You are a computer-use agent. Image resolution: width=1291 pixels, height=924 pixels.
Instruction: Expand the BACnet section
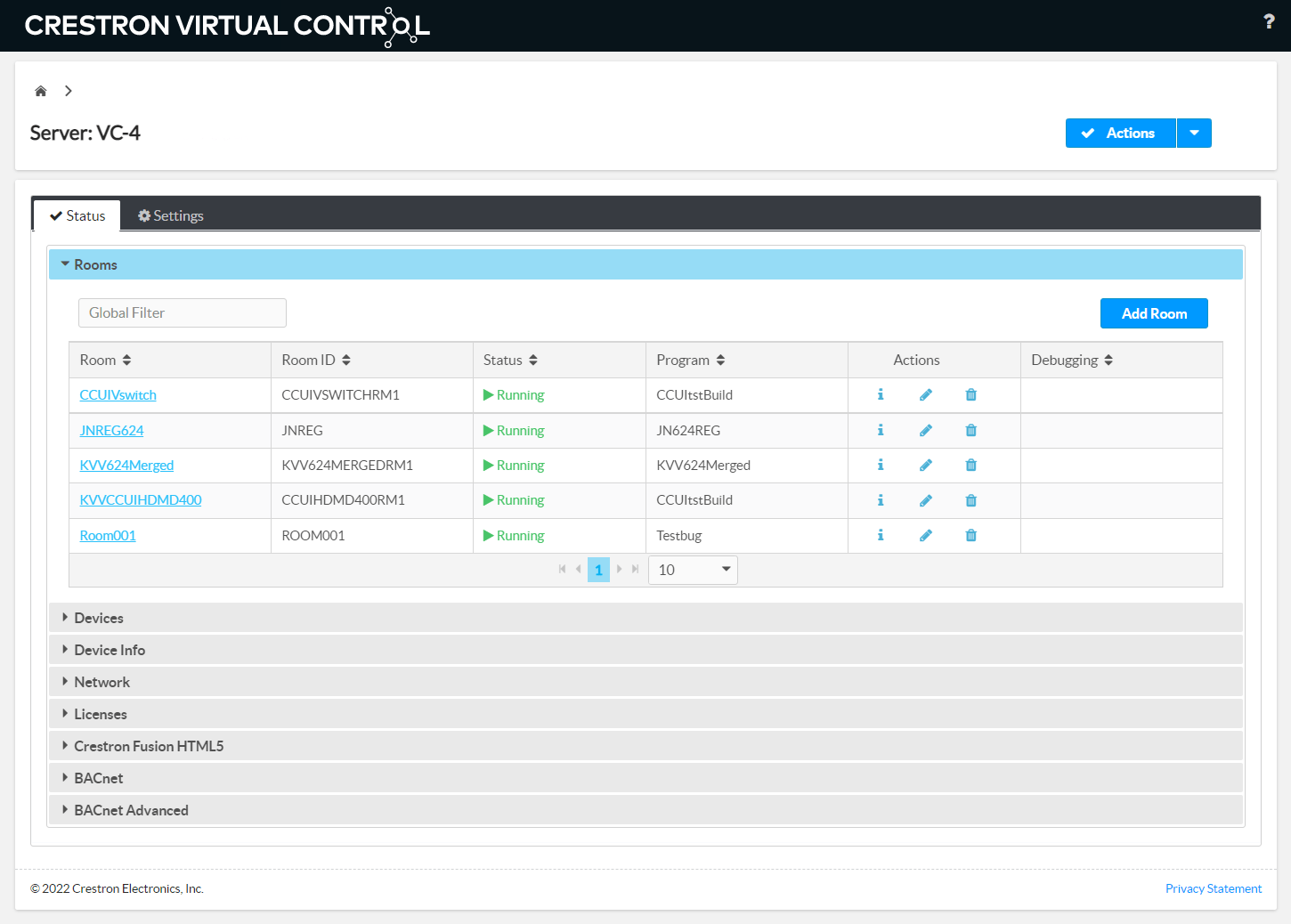click(x=645, y=778)
